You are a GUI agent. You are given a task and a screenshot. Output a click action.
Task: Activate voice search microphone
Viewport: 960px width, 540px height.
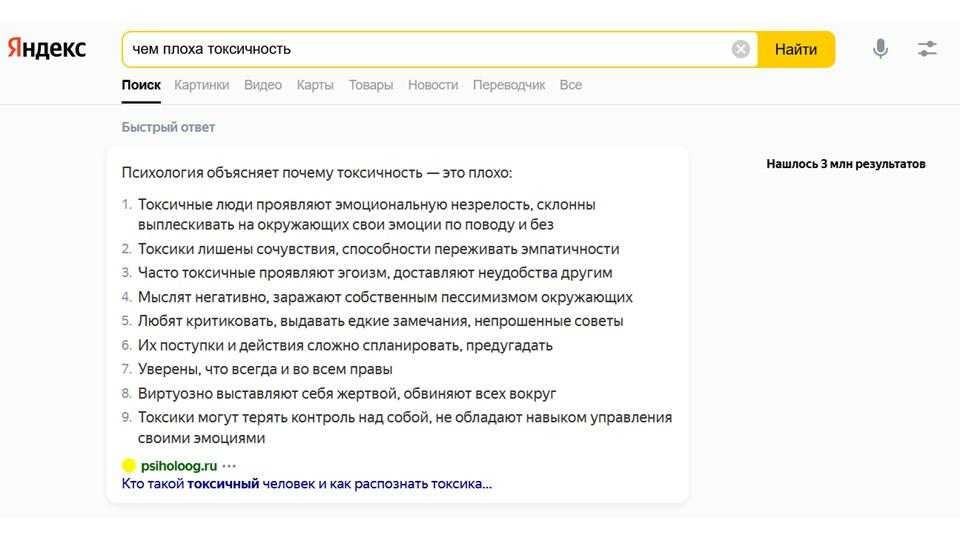[x=880, y=49]
